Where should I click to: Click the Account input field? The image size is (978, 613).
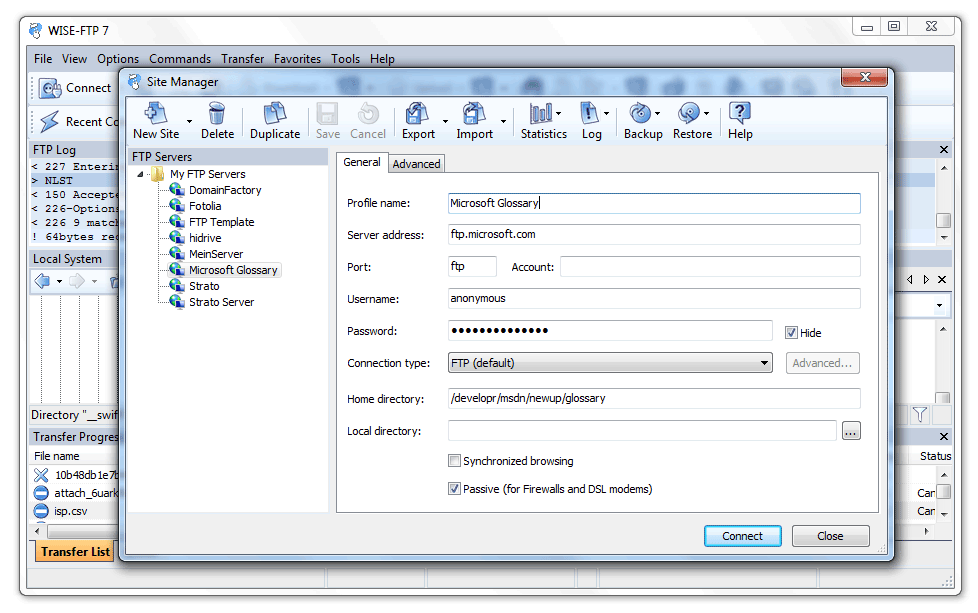(x=710, y=266)
